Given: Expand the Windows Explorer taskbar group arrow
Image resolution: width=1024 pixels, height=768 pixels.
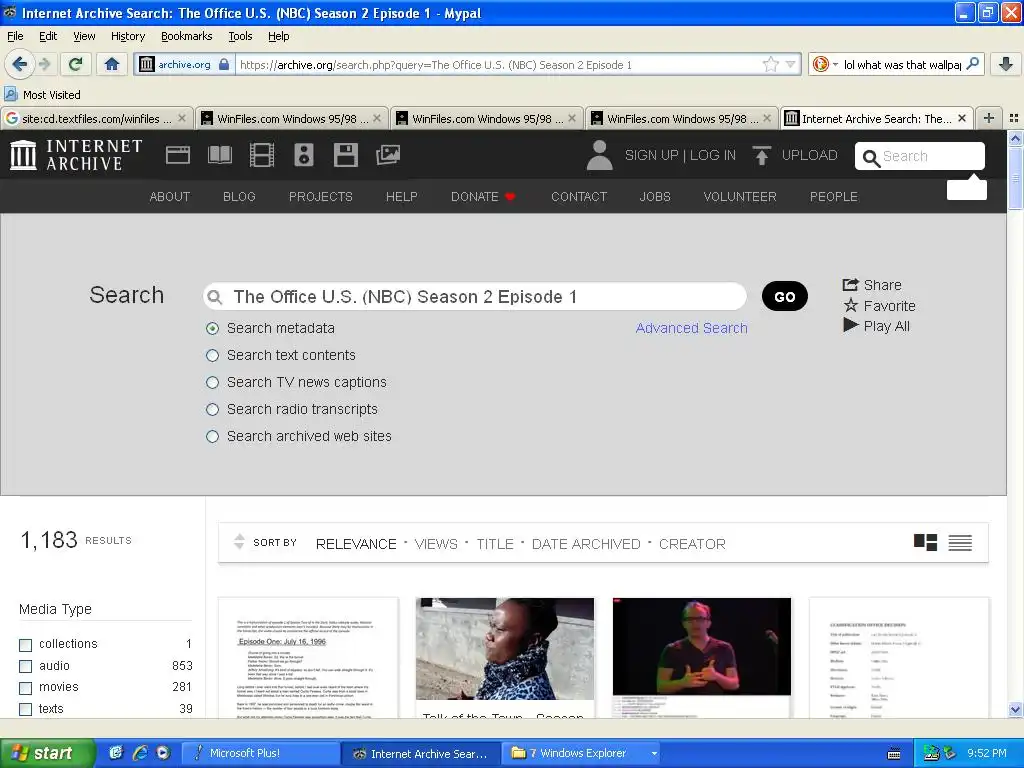Looking at the screenshot, I should point(654,754).
